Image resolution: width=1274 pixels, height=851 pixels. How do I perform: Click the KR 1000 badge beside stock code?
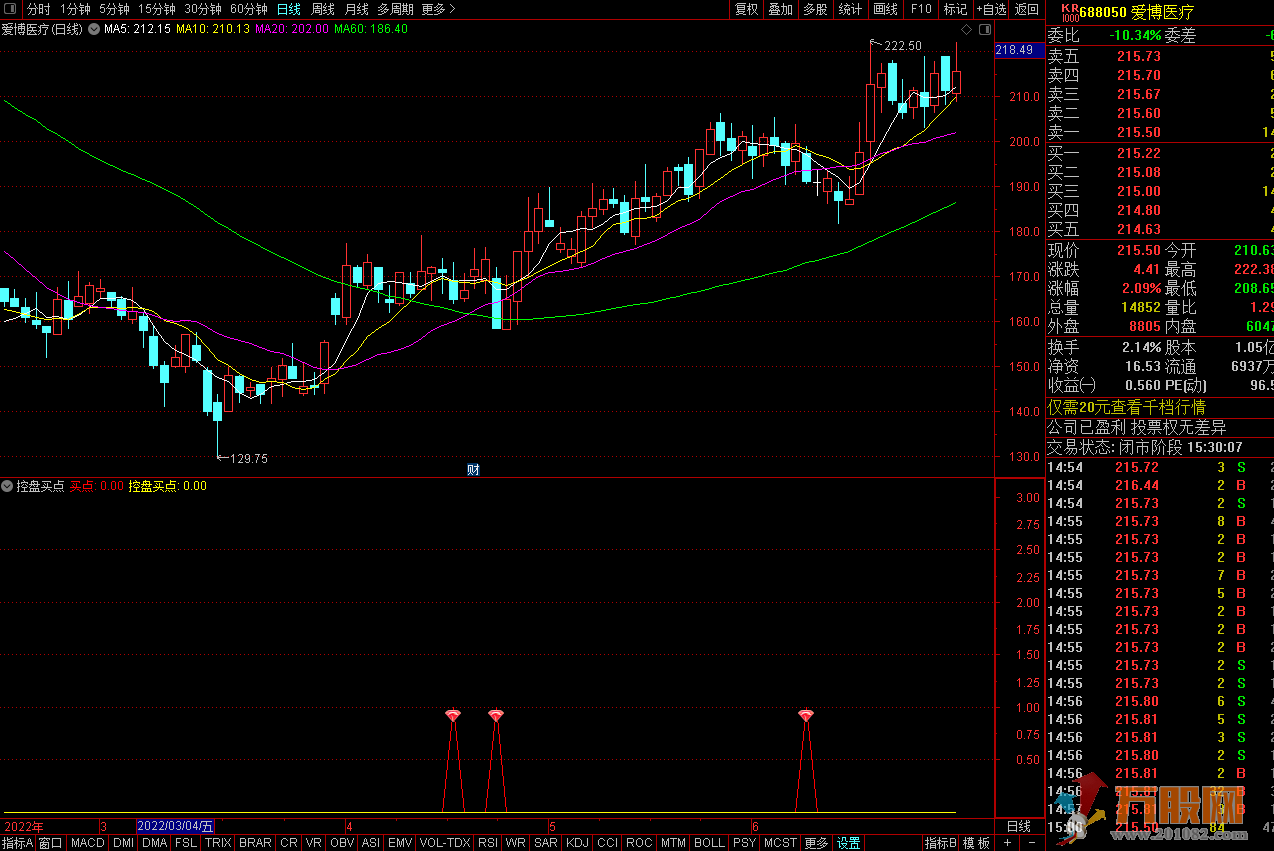click(x=1069, y=12)
